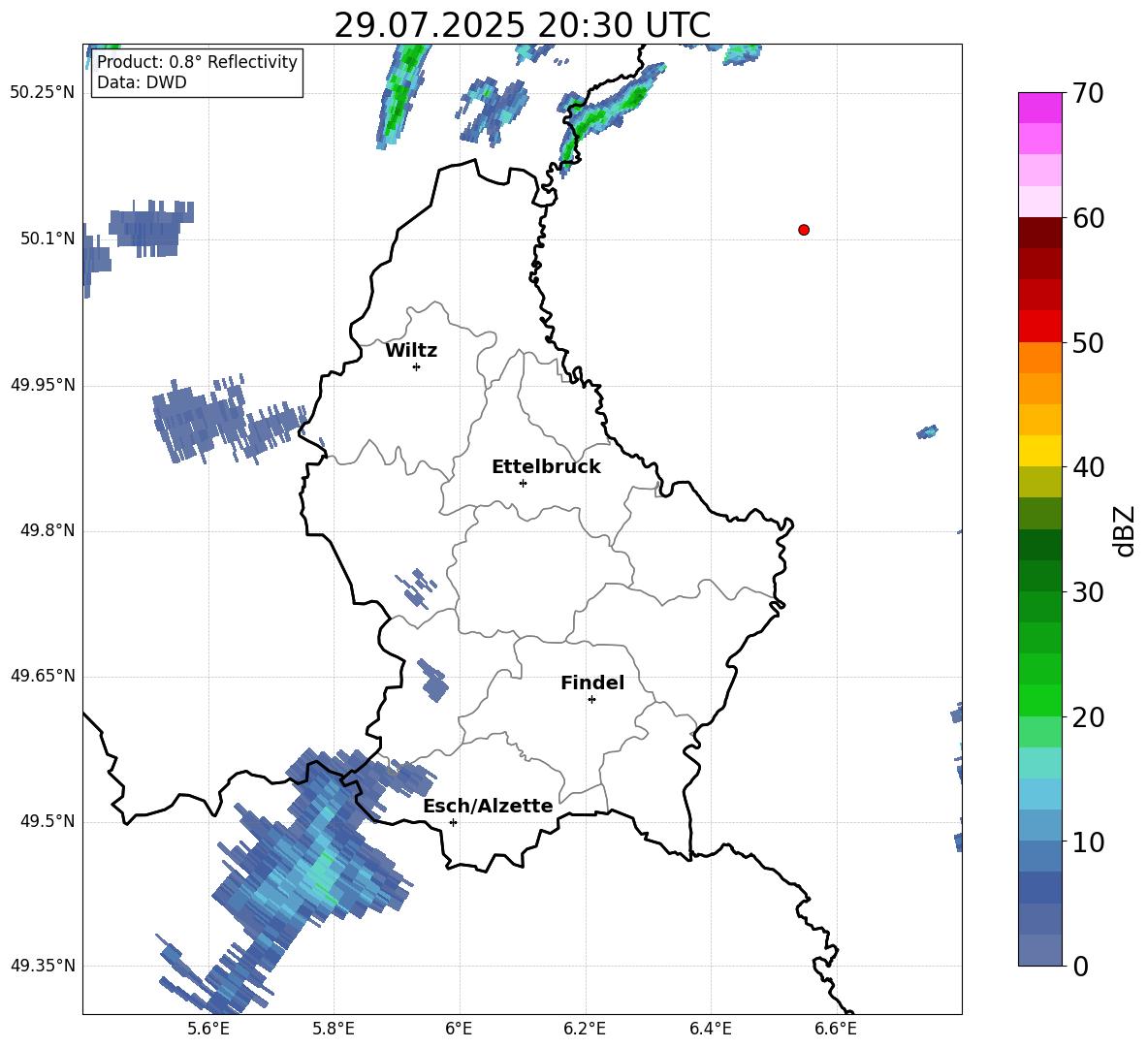Click the colorbar tick label 30
The width and height of the screenshot is (1148, 1048).
1088,592
